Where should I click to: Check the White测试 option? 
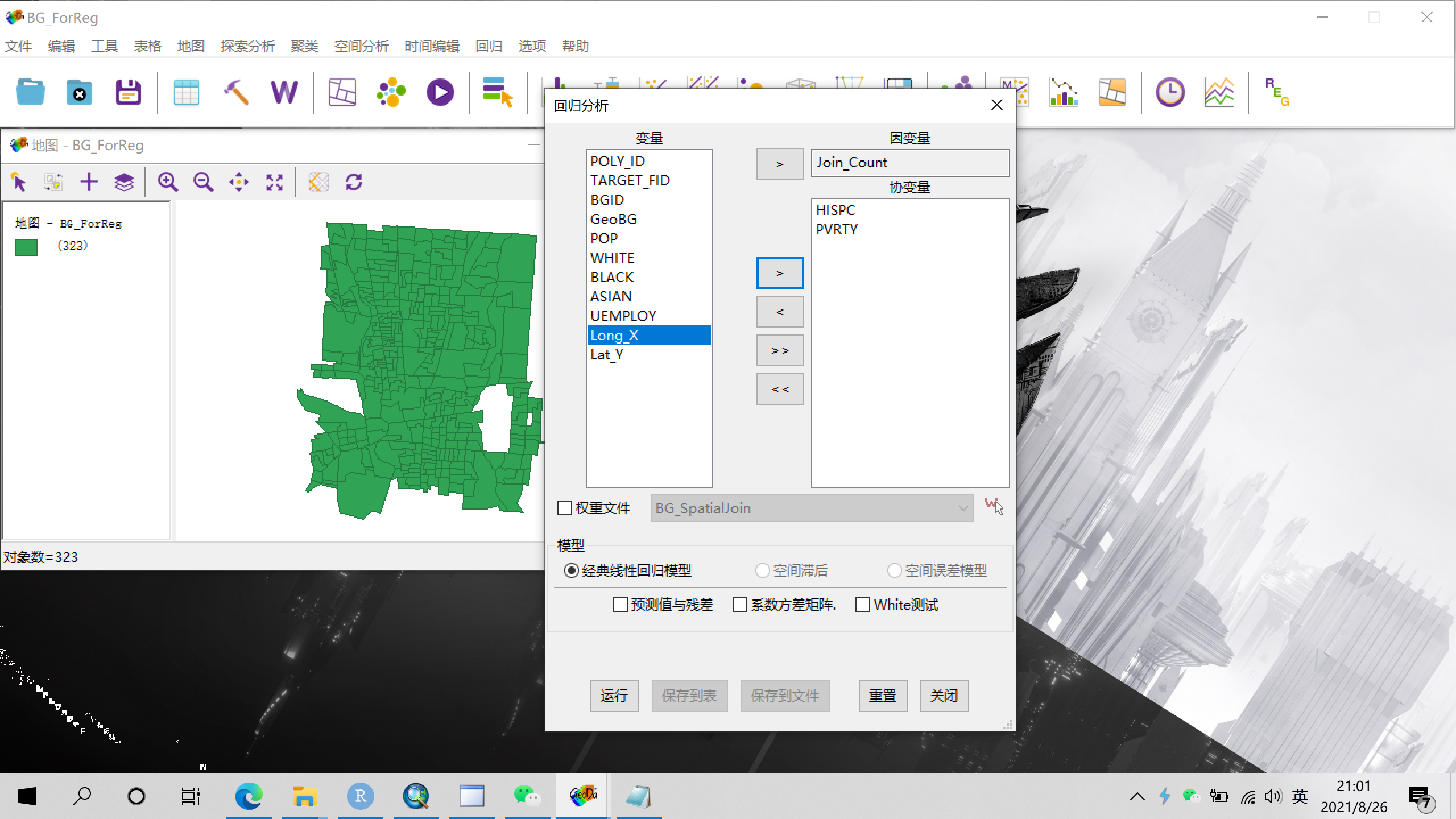tap(863, 605)
